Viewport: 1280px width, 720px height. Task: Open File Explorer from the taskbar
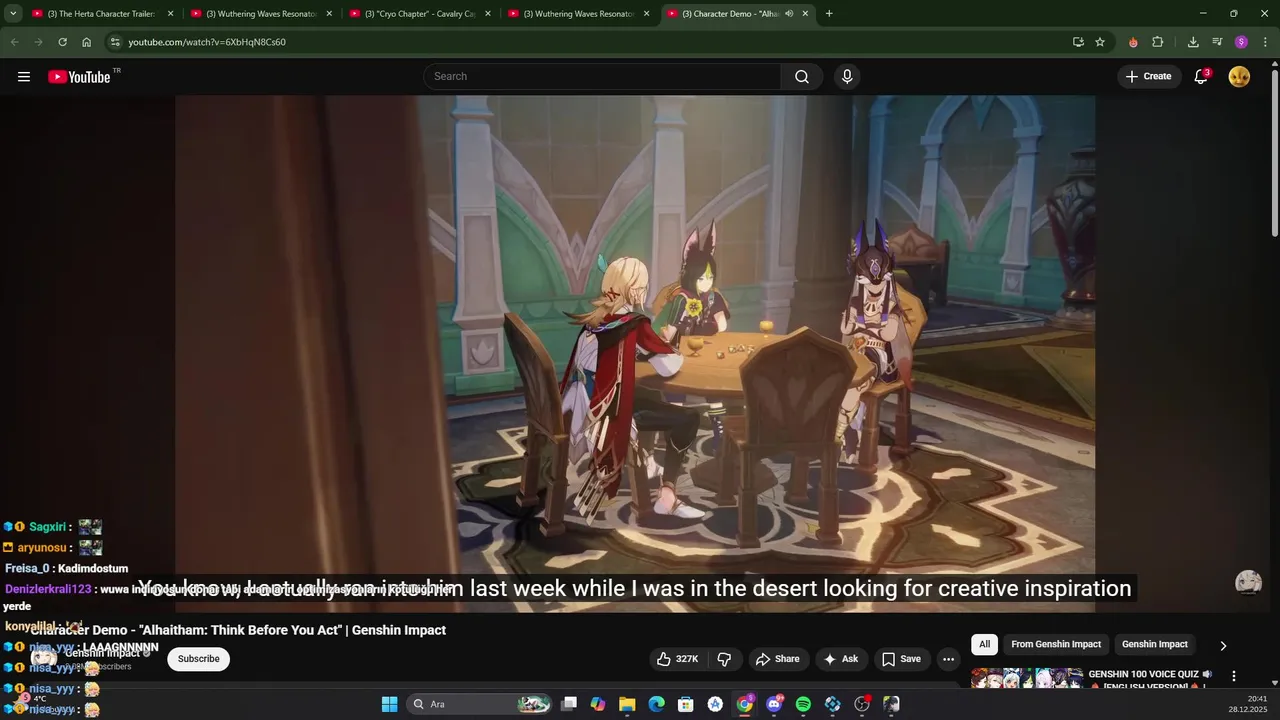click(627, 704)
